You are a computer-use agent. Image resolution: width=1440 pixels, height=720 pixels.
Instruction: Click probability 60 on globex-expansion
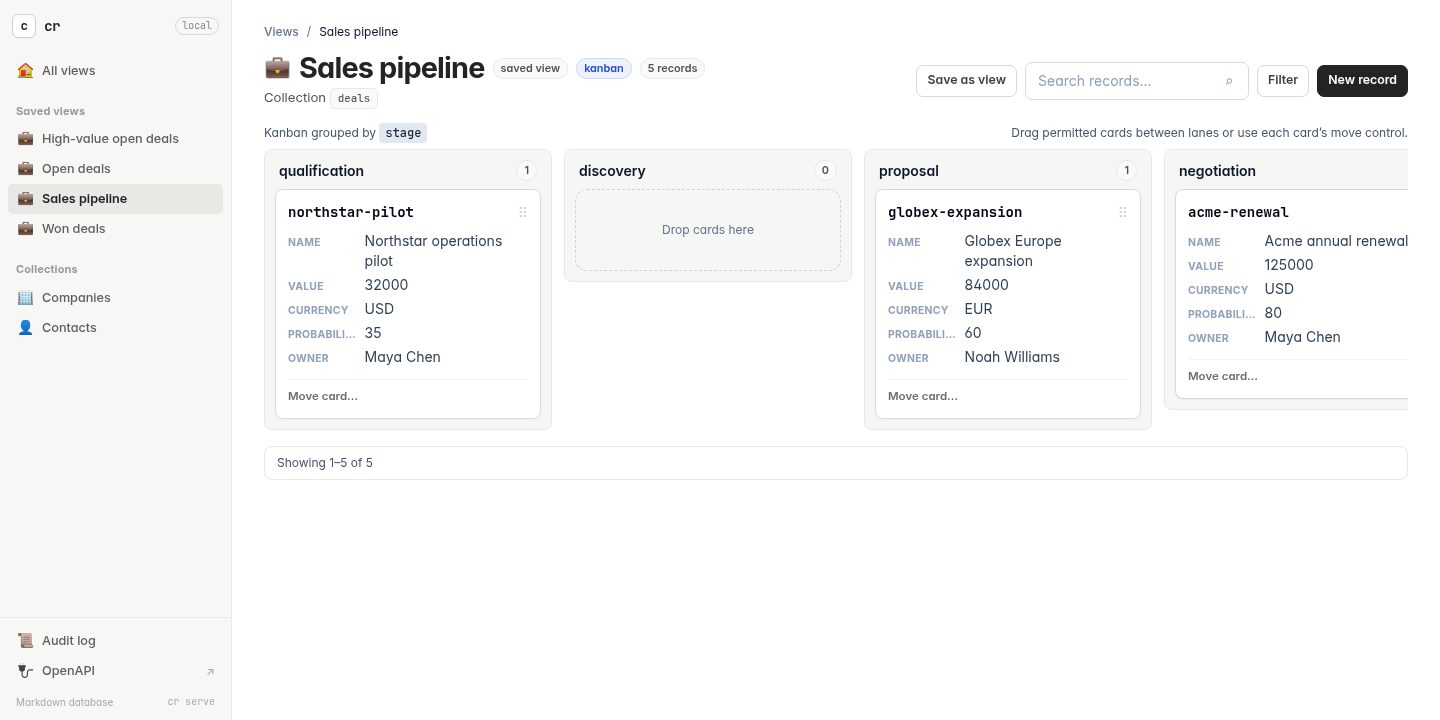(x=973, y=333)
